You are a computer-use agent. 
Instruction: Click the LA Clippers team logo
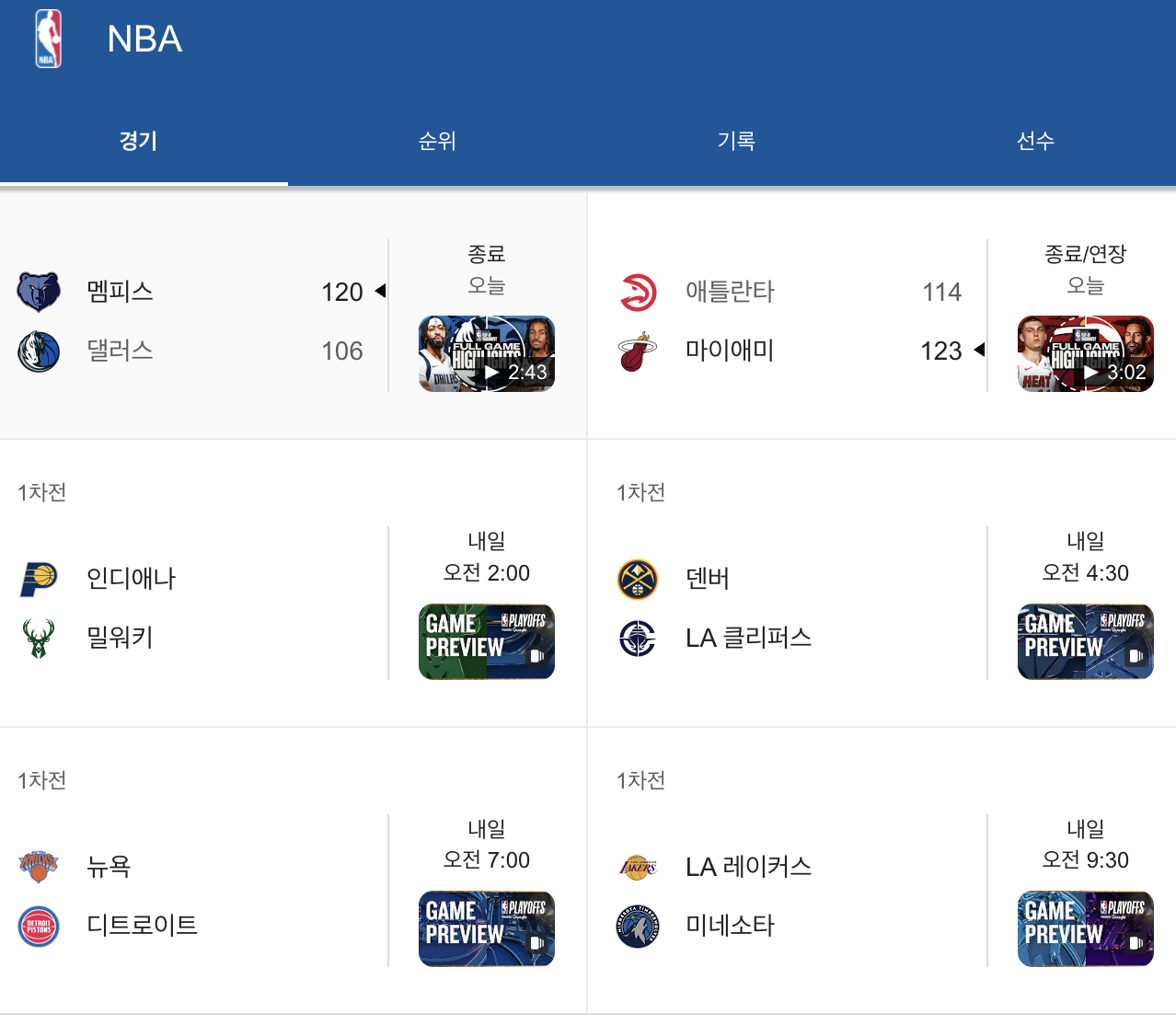(637, 638)
